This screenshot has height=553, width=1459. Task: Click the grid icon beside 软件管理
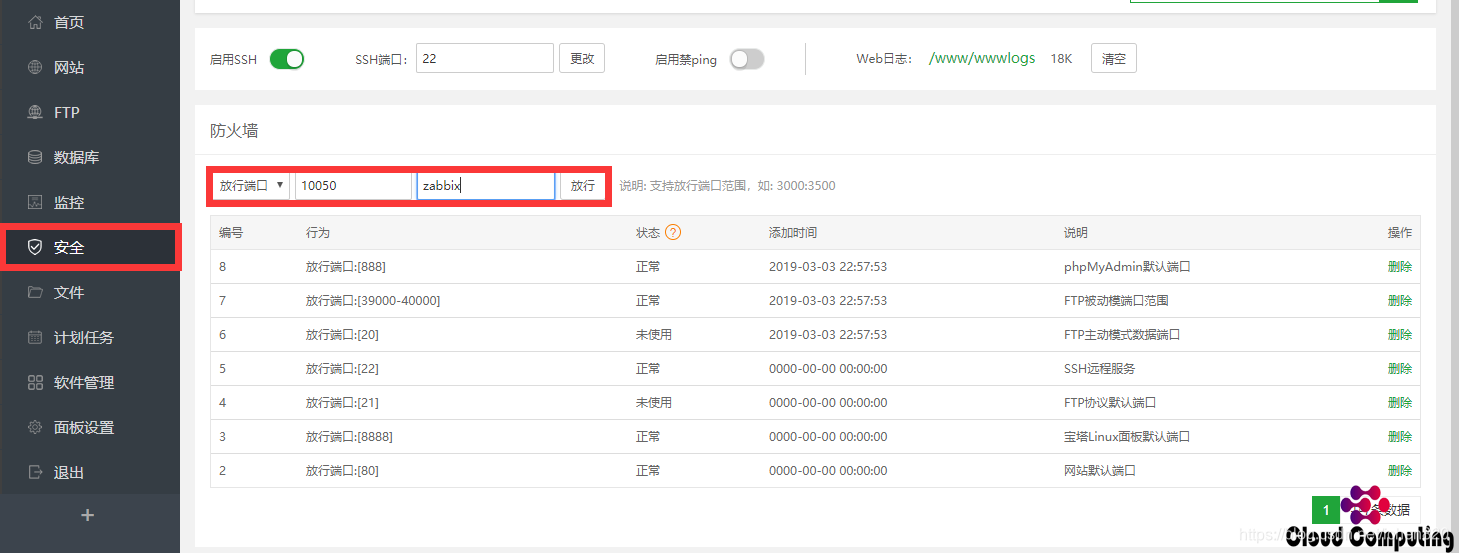[35, 382]
